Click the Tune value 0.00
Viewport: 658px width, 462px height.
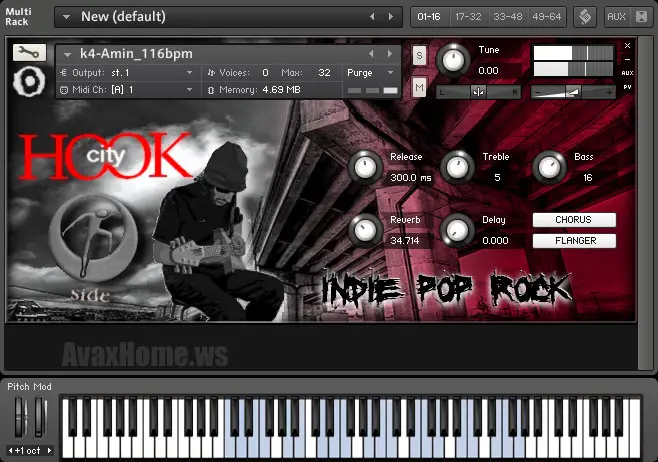pos(488,70)
